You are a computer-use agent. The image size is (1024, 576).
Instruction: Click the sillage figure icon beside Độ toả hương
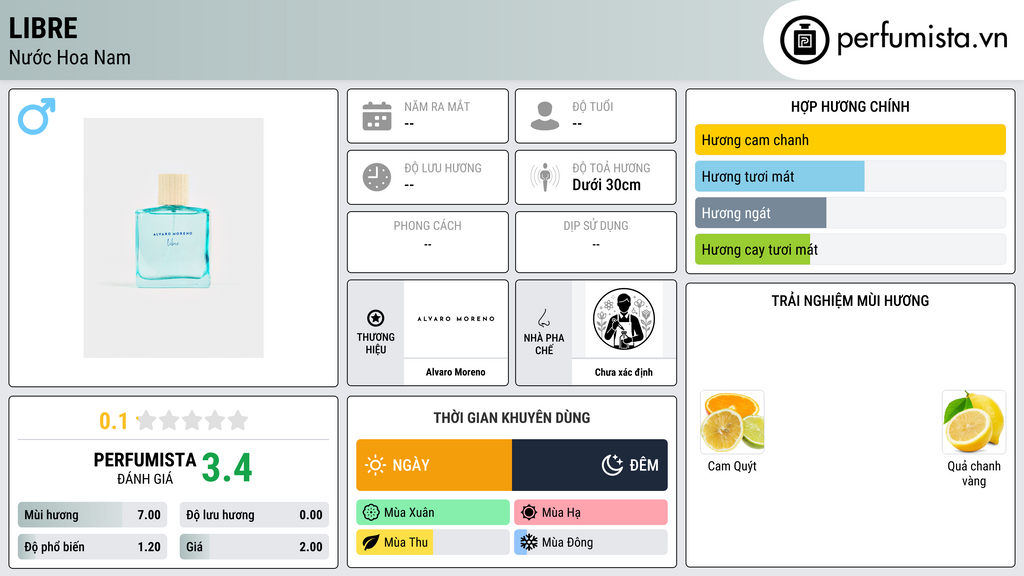545,177
